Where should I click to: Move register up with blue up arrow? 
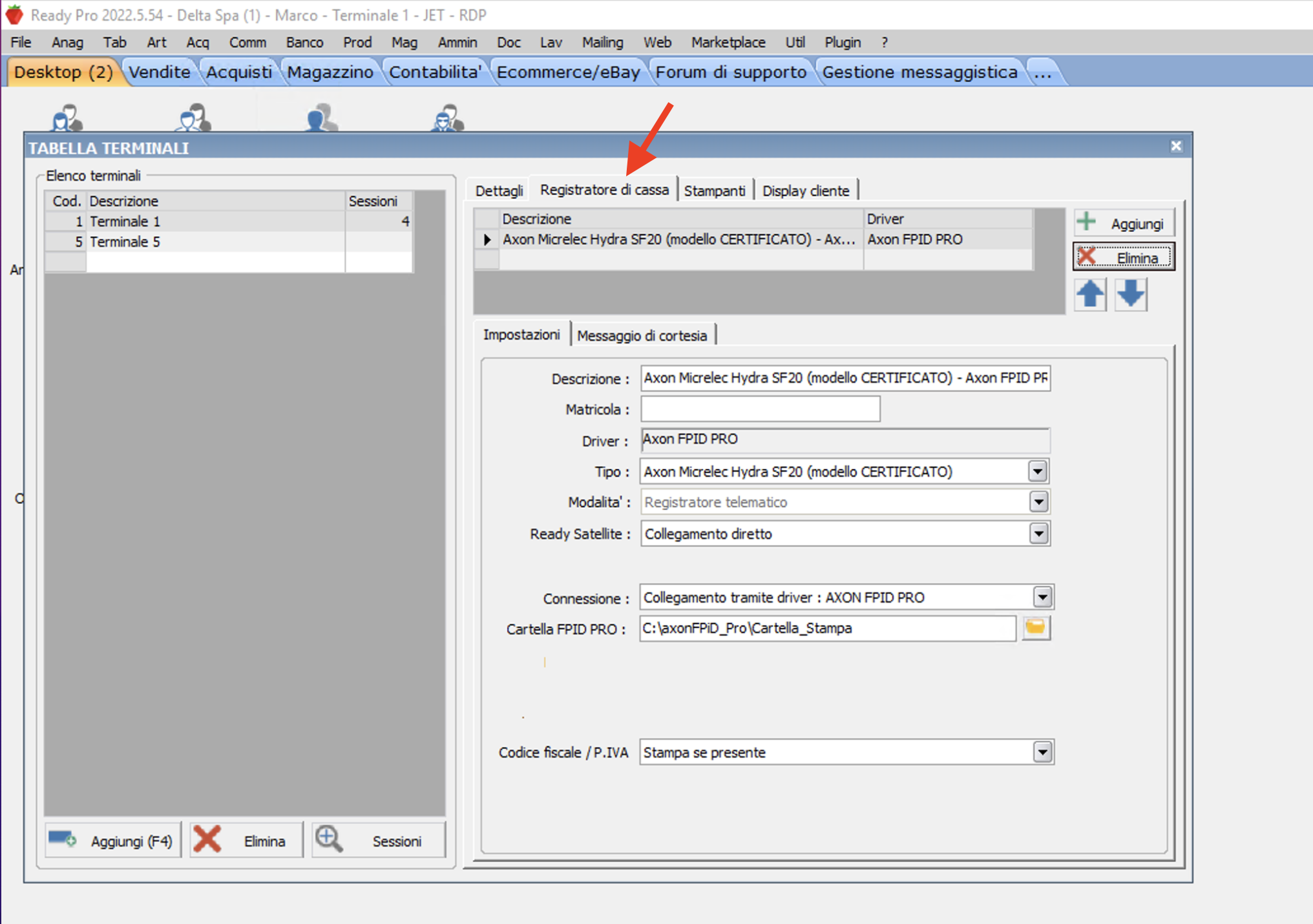1090,295
